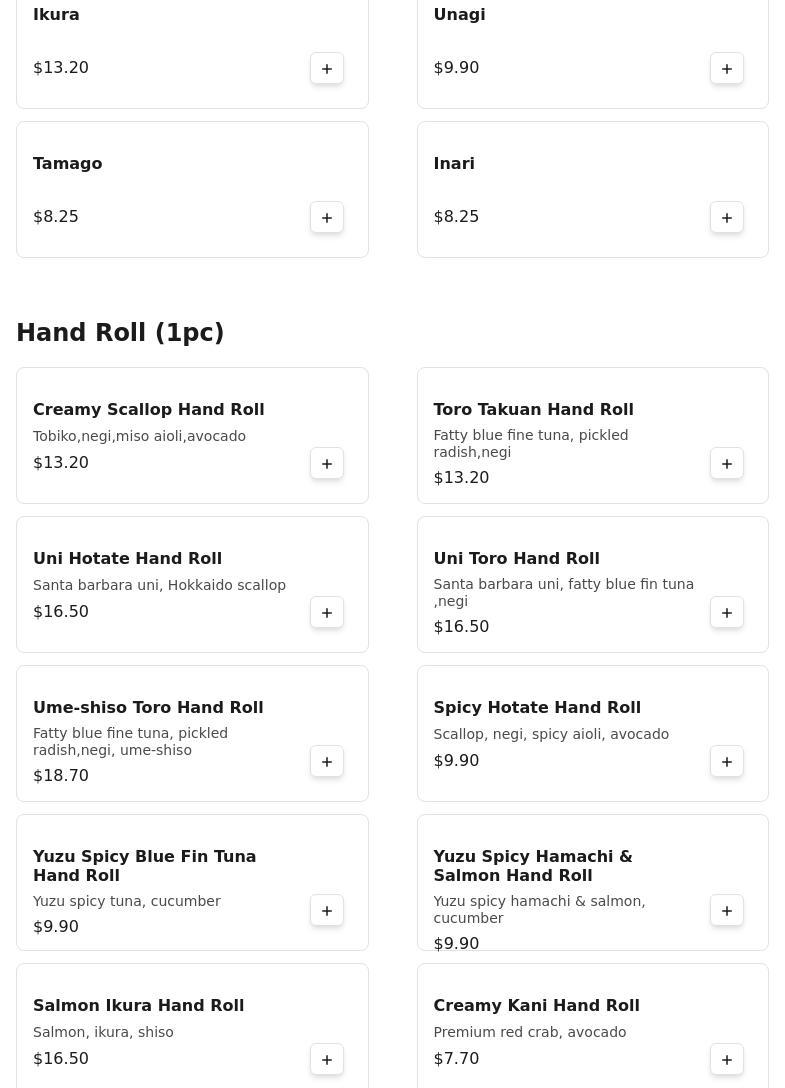Add Toro Takuan Hand Roll to cart

727,463
